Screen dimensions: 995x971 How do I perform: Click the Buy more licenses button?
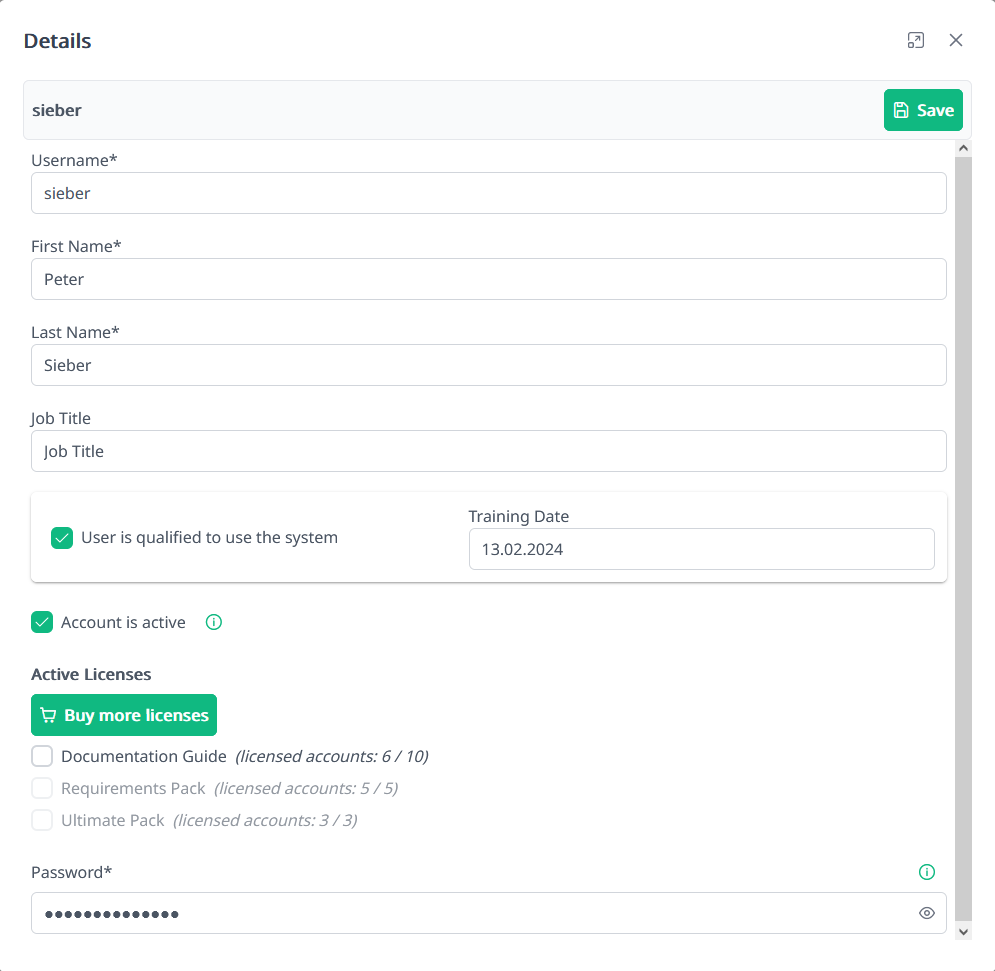123,714
